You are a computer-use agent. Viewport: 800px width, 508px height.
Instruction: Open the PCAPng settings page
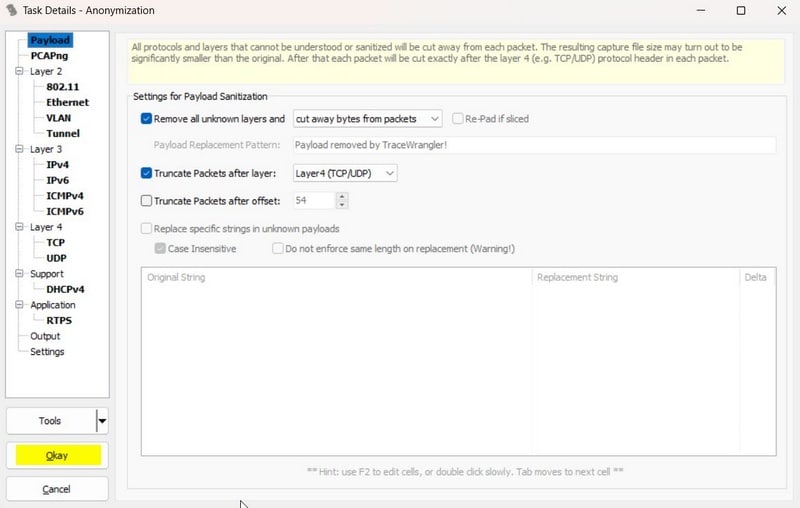49,56
